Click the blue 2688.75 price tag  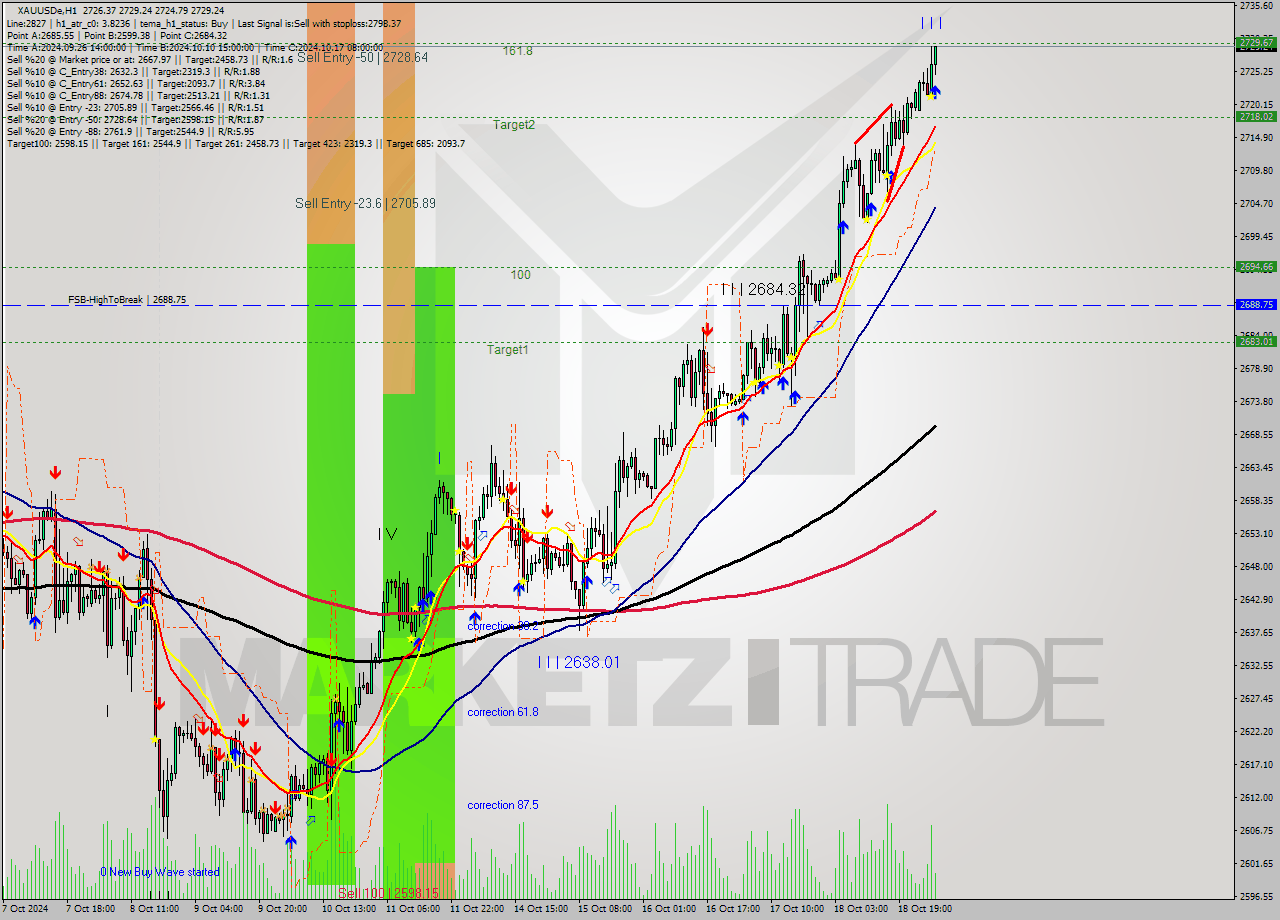(x=1256, y=304)
